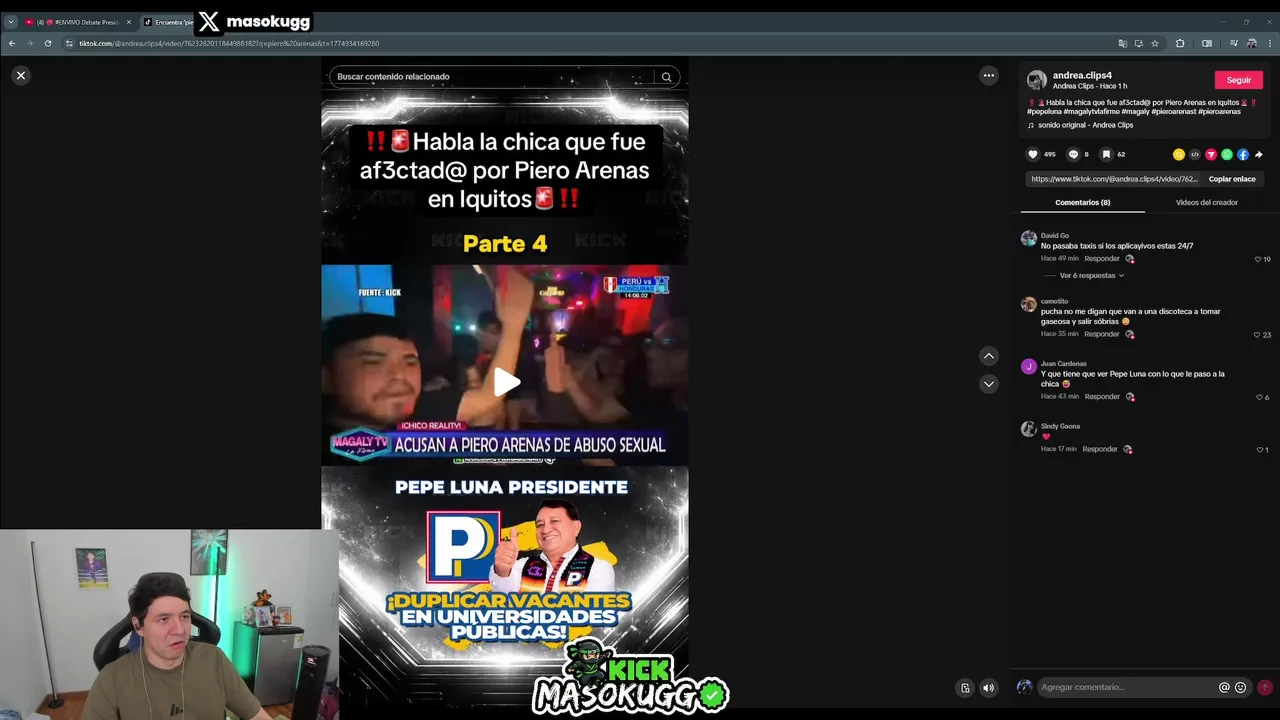Mention a user with the @ icon
This screenshot has width=1280, height=720.
1224,687
